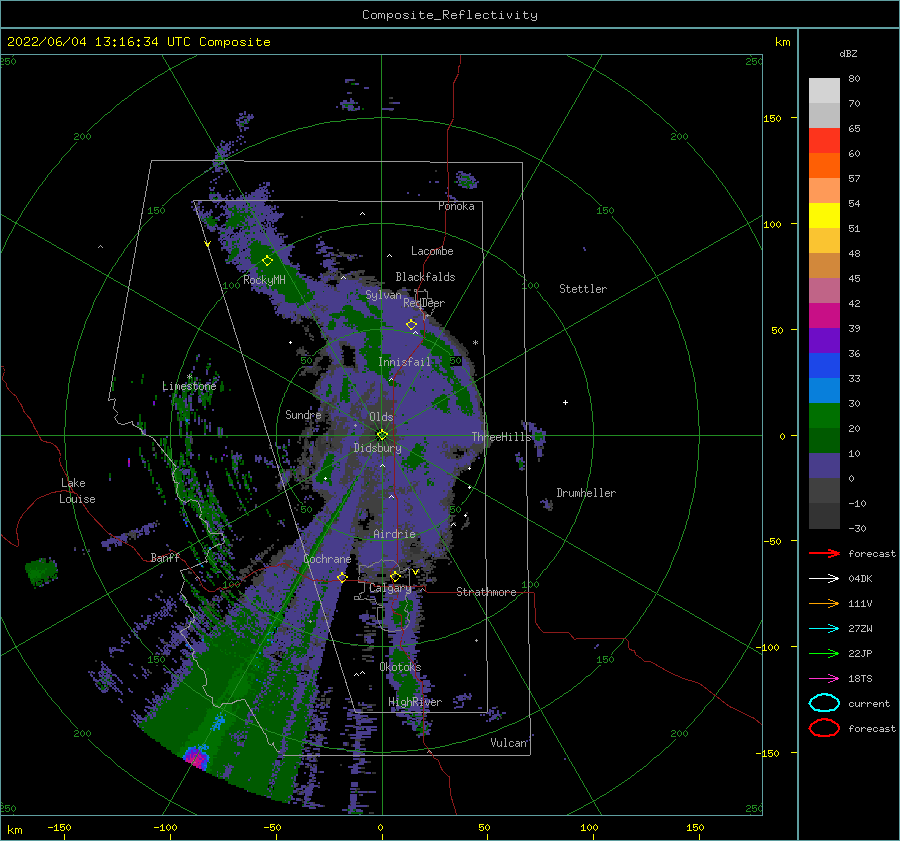The image size is (900, 841).
Task: Click the Vulcan label
Action: tap(509, 743)
